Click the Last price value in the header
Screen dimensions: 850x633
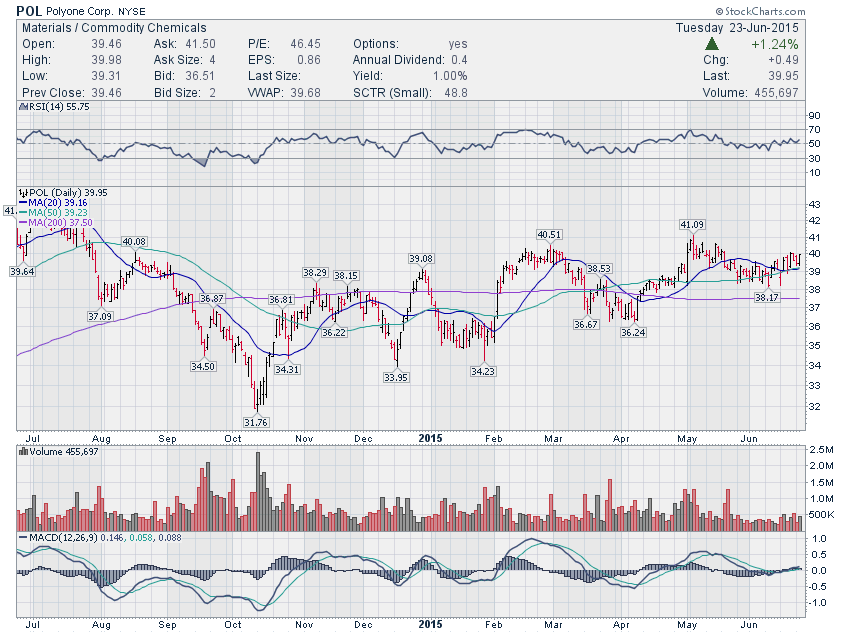pyautogui.click(x=783, y=76)
